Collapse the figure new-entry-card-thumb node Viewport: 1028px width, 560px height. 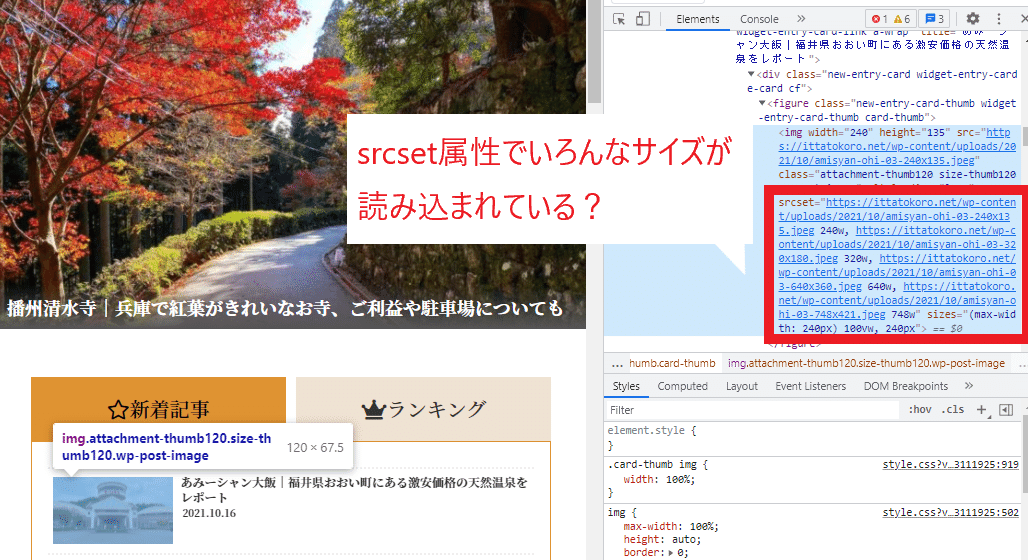tap(762, 103)
